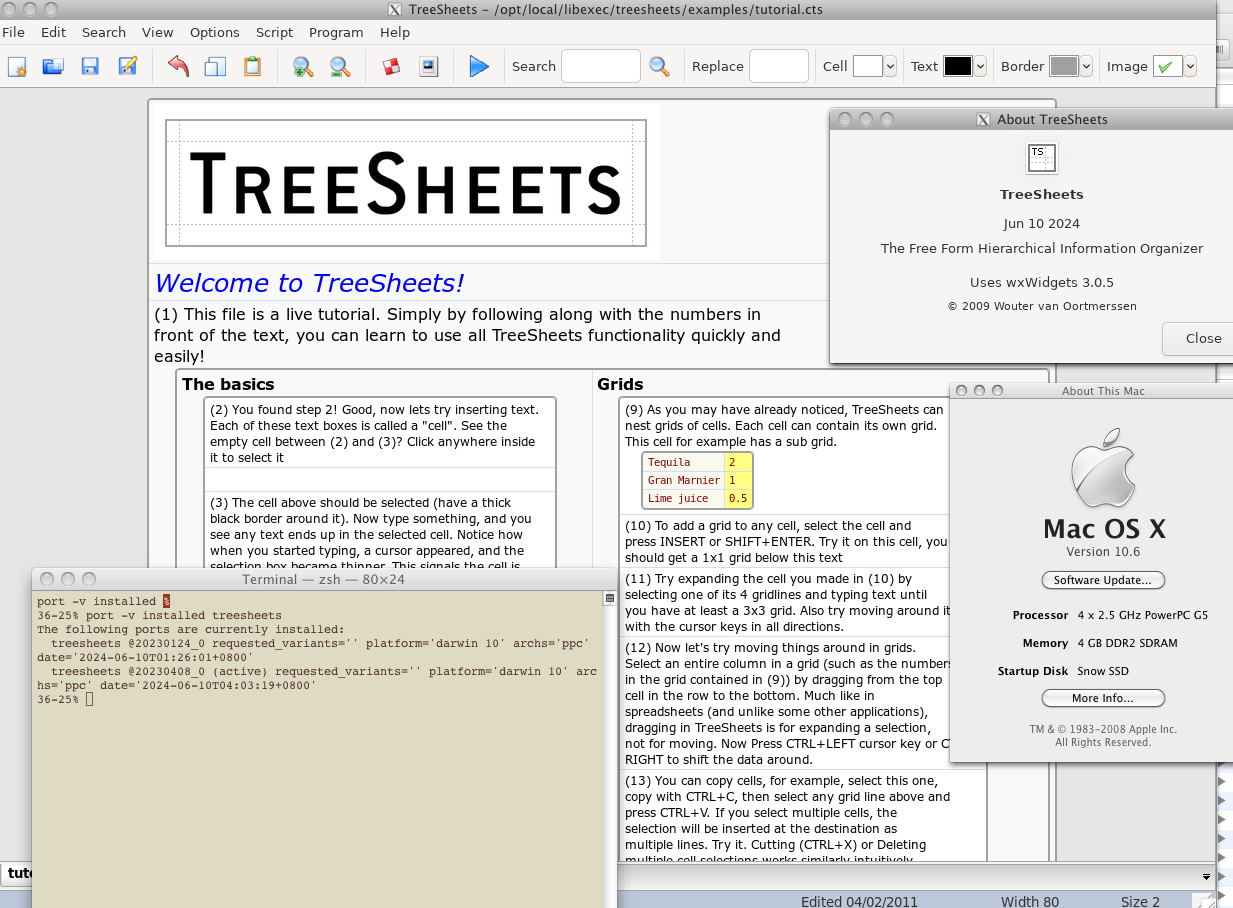
Task: Open the Program menu
Action: [x=336, y=32]
